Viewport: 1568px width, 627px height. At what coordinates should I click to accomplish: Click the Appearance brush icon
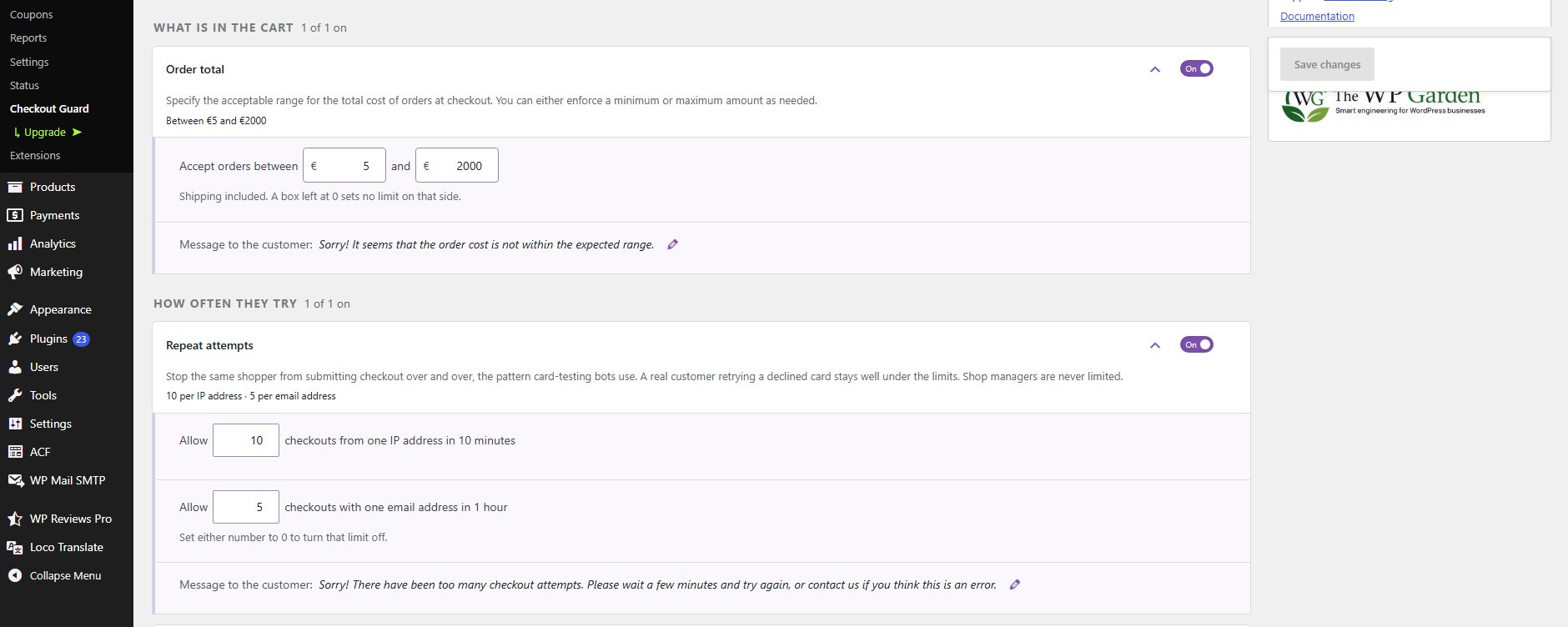click(15, 309)
